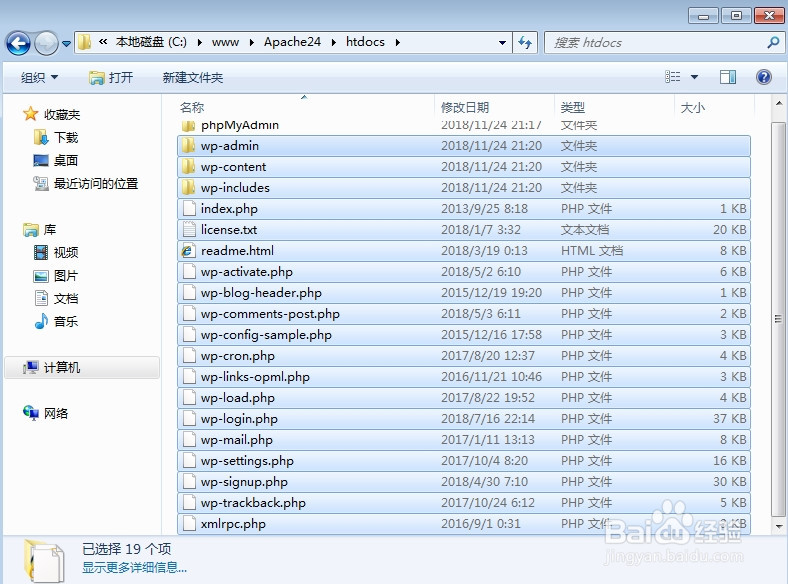This screenshot has width=788, height=584.
Task: Expand the chevron after www in path
Action: click(x=252, y=42)
